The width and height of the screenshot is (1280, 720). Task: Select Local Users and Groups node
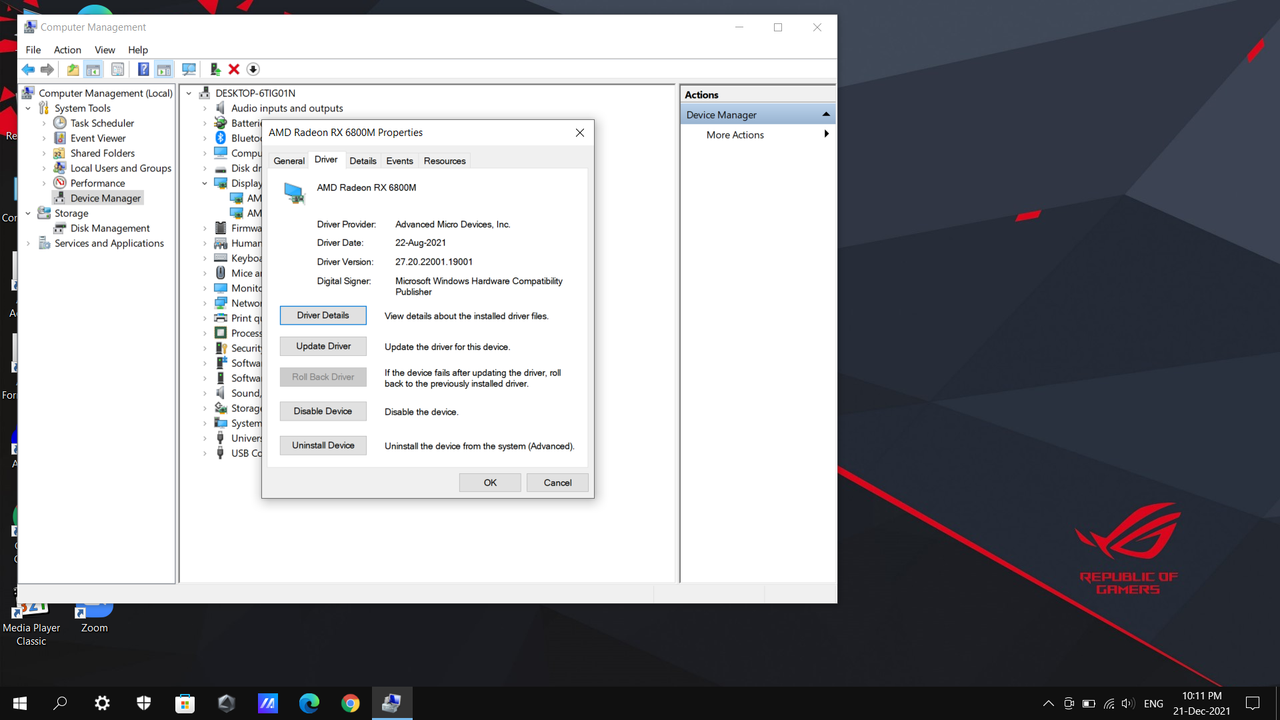click(121, 168)
